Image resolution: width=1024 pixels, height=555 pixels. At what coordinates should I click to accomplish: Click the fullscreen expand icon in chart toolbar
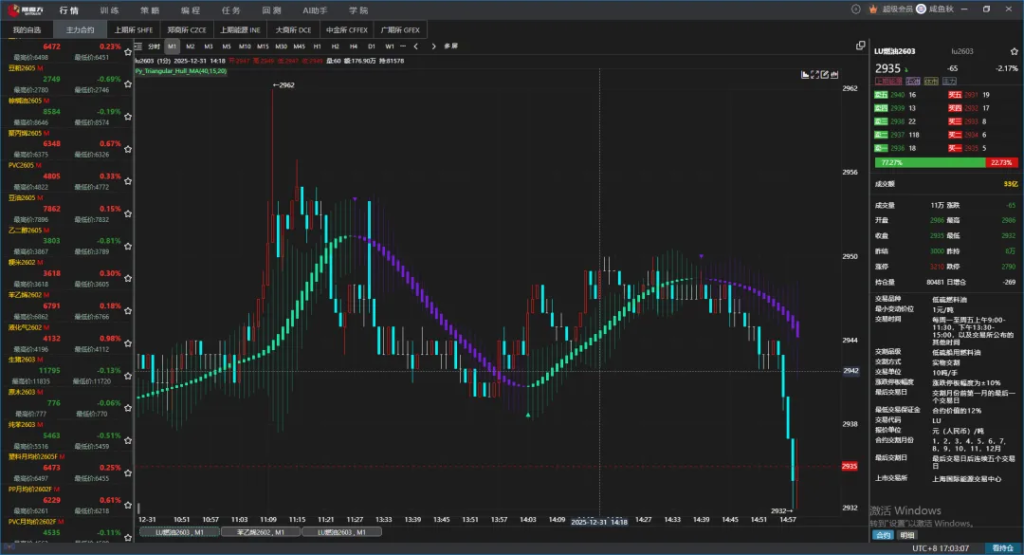pyautogui.click(x=815, y=74)
